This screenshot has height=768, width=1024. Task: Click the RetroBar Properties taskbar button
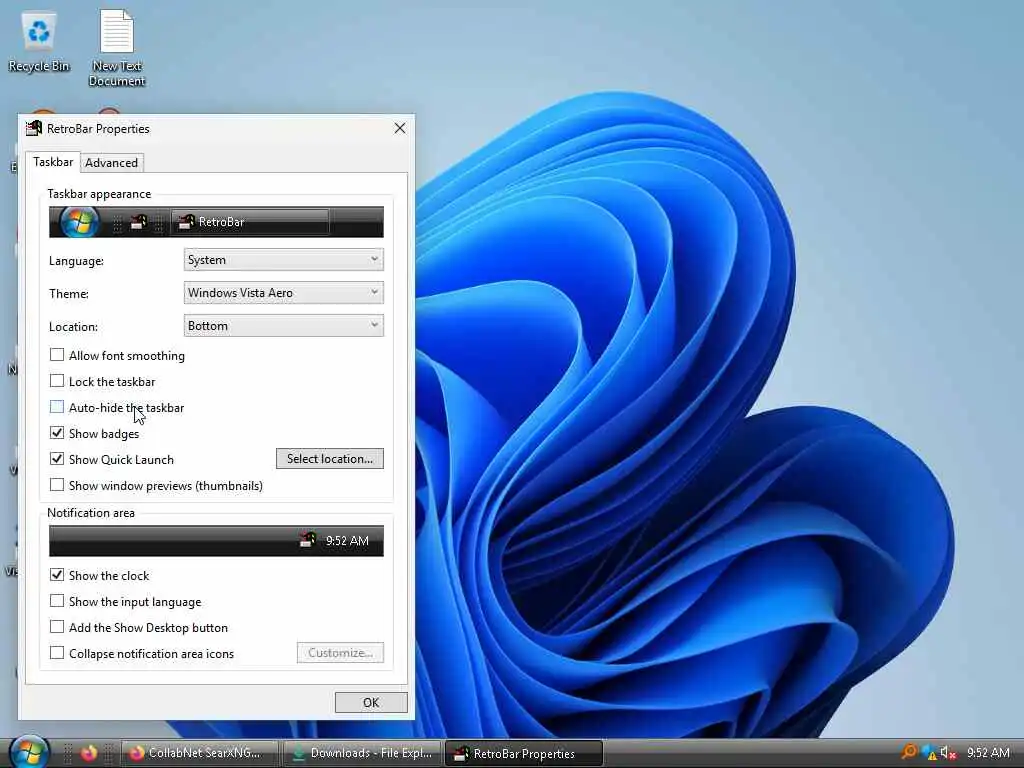[x=523, y=753]
